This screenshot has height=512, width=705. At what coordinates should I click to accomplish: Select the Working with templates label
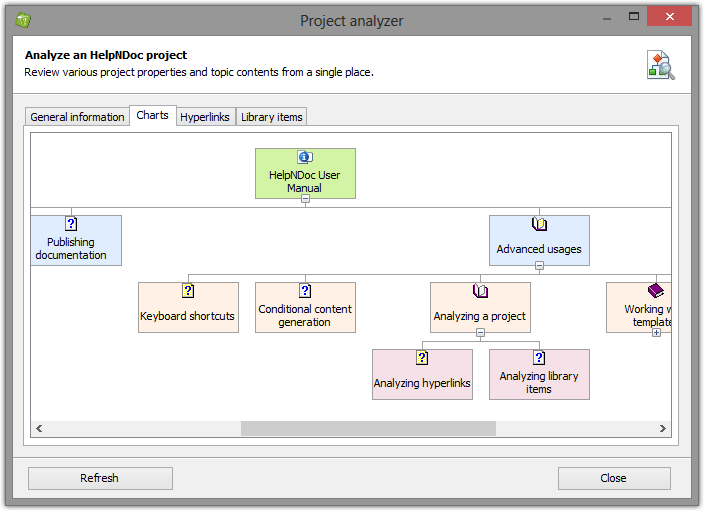coord(648,315)
